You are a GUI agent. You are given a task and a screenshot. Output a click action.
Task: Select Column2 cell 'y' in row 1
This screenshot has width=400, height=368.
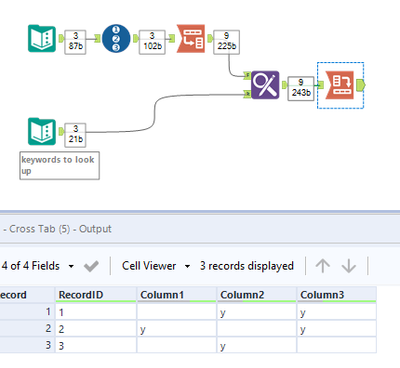pyautogui.click(x=257, y=312)
